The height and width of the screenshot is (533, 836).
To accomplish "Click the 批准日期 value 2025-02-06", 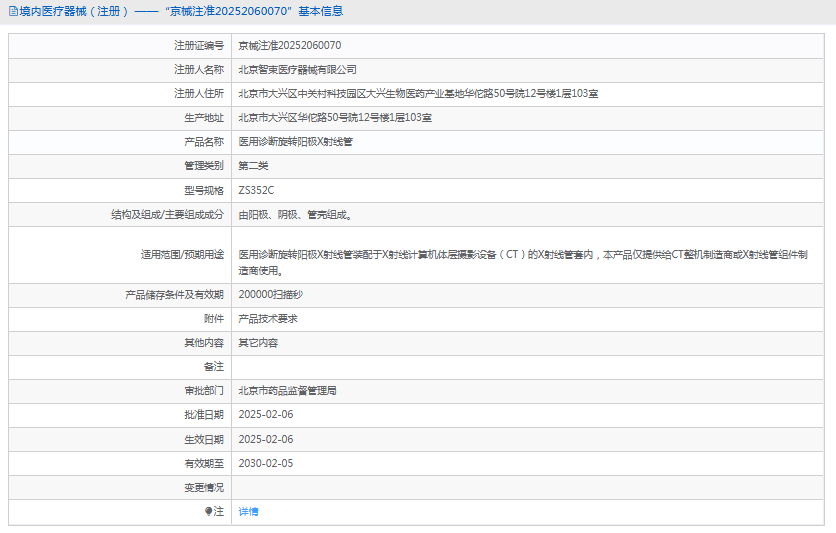I will click(x=266, y=415).
